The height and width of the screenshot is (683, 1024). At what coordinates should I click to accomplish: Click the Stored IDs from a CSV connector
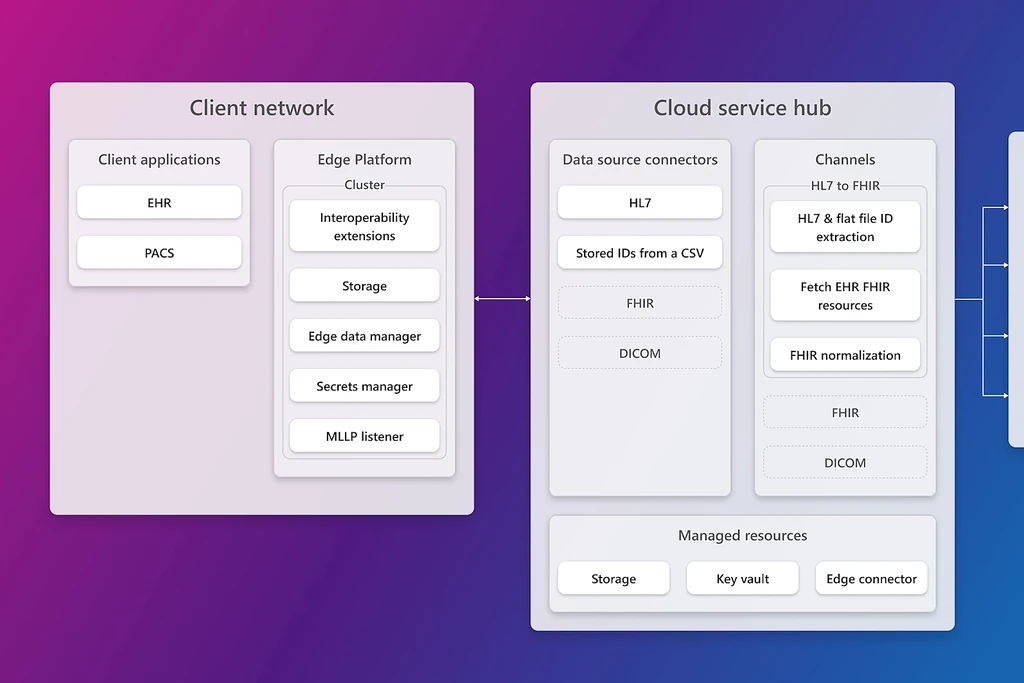coord(640,253)
